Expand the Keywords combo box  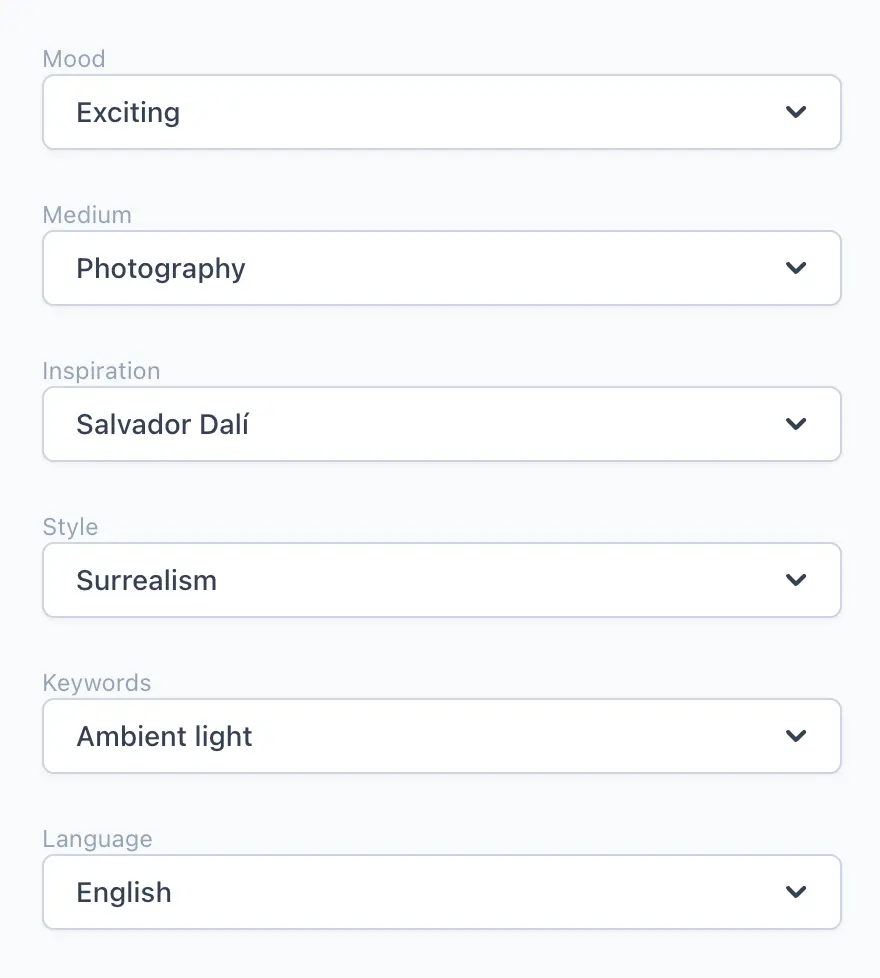[441, 736]
